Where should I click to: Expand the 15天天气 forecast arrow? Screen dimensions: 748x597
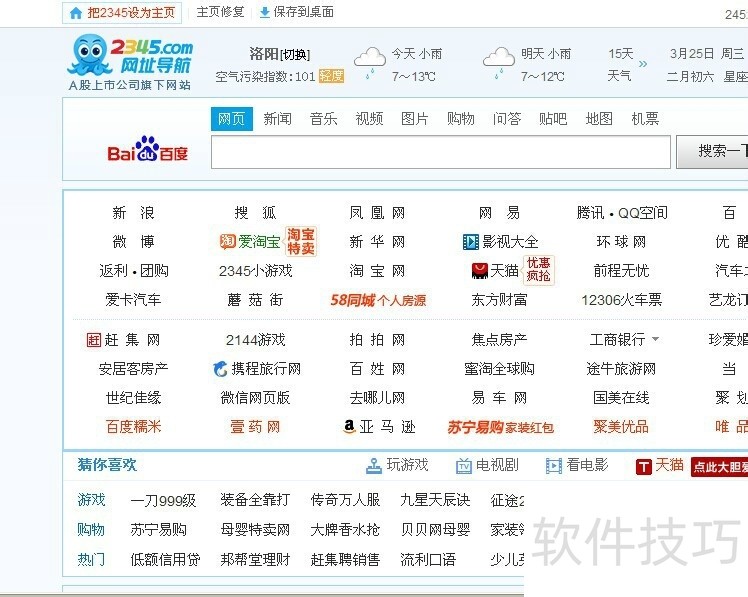tap(643, 63)
